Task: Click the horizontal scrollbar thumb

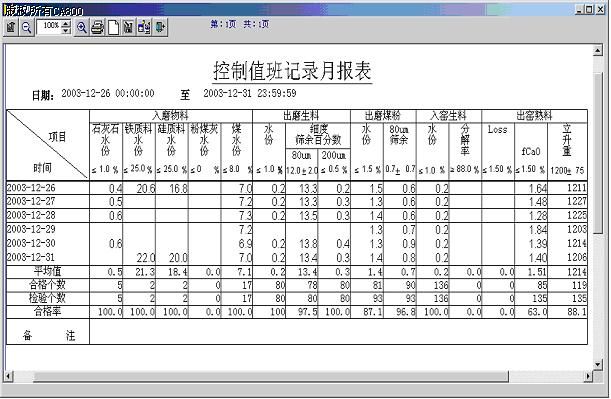Action: coord(271,376)
